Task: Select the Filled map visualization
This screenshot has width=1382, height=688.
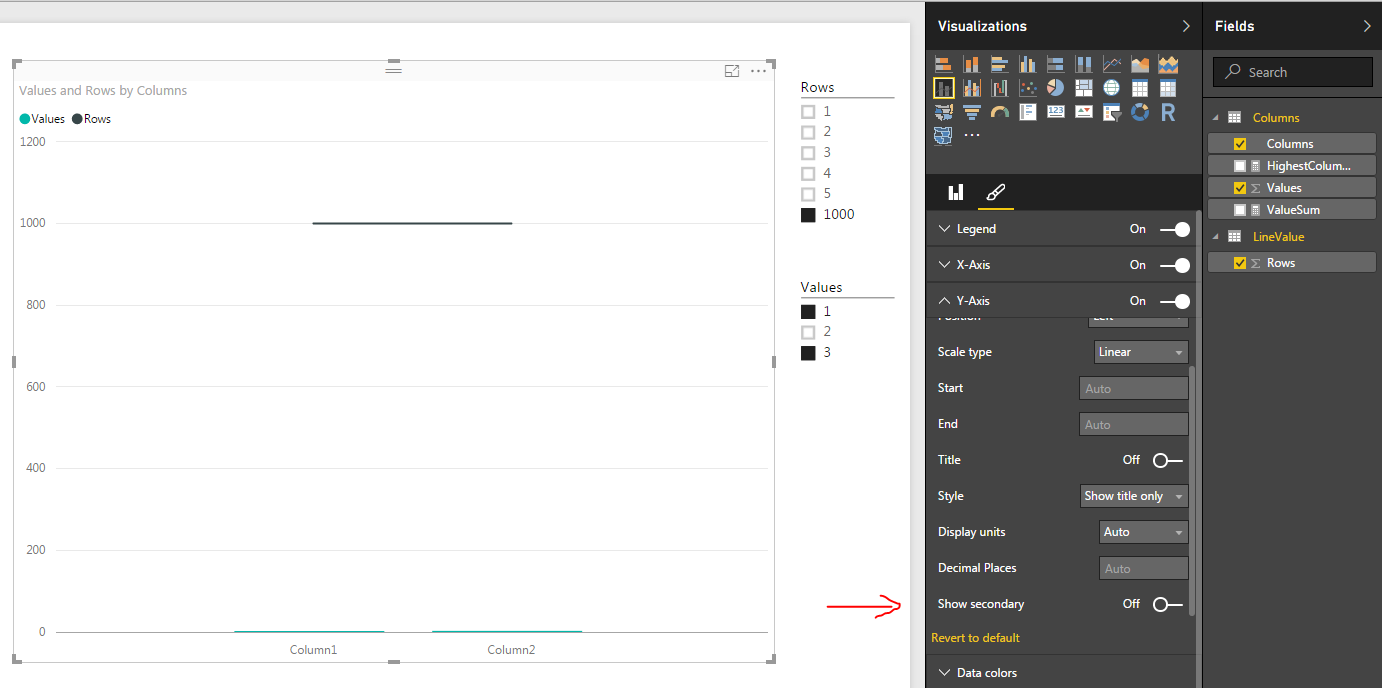Action: pyautogui.click(x=944, y=112)
